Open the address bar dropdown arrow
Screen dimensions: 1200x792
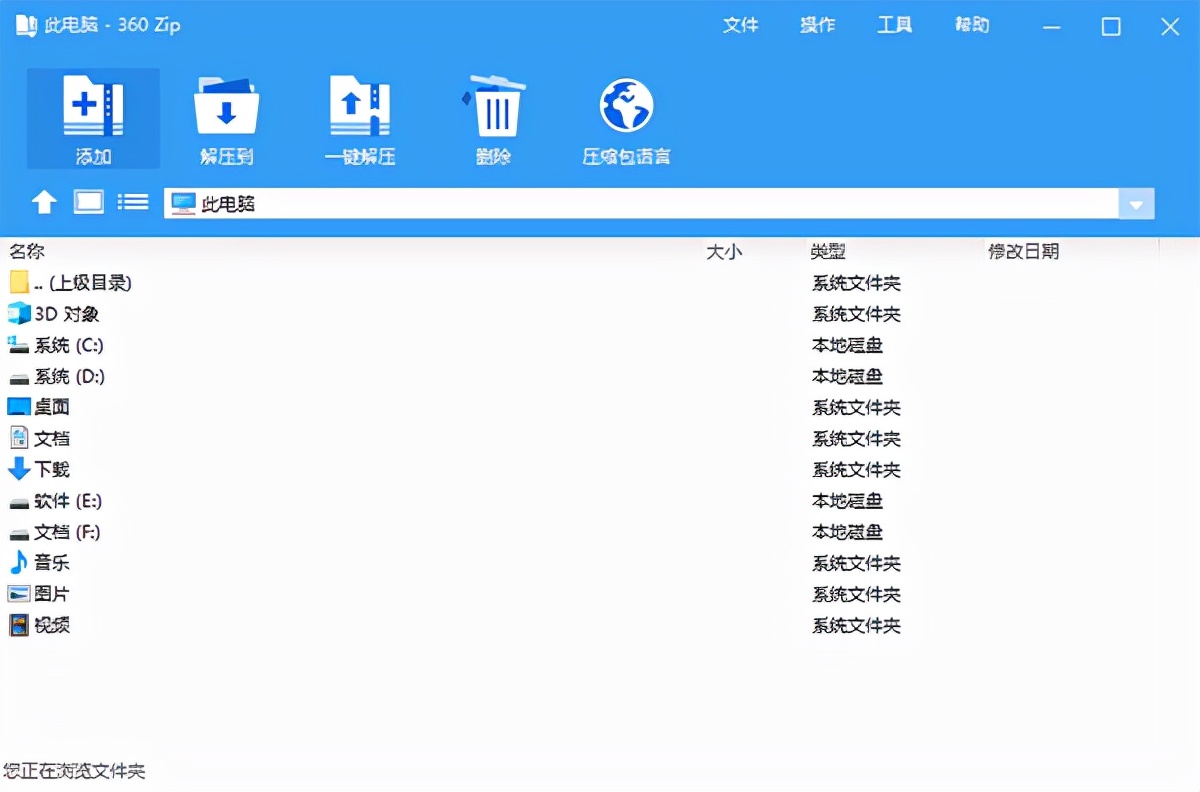[1136, 204]
